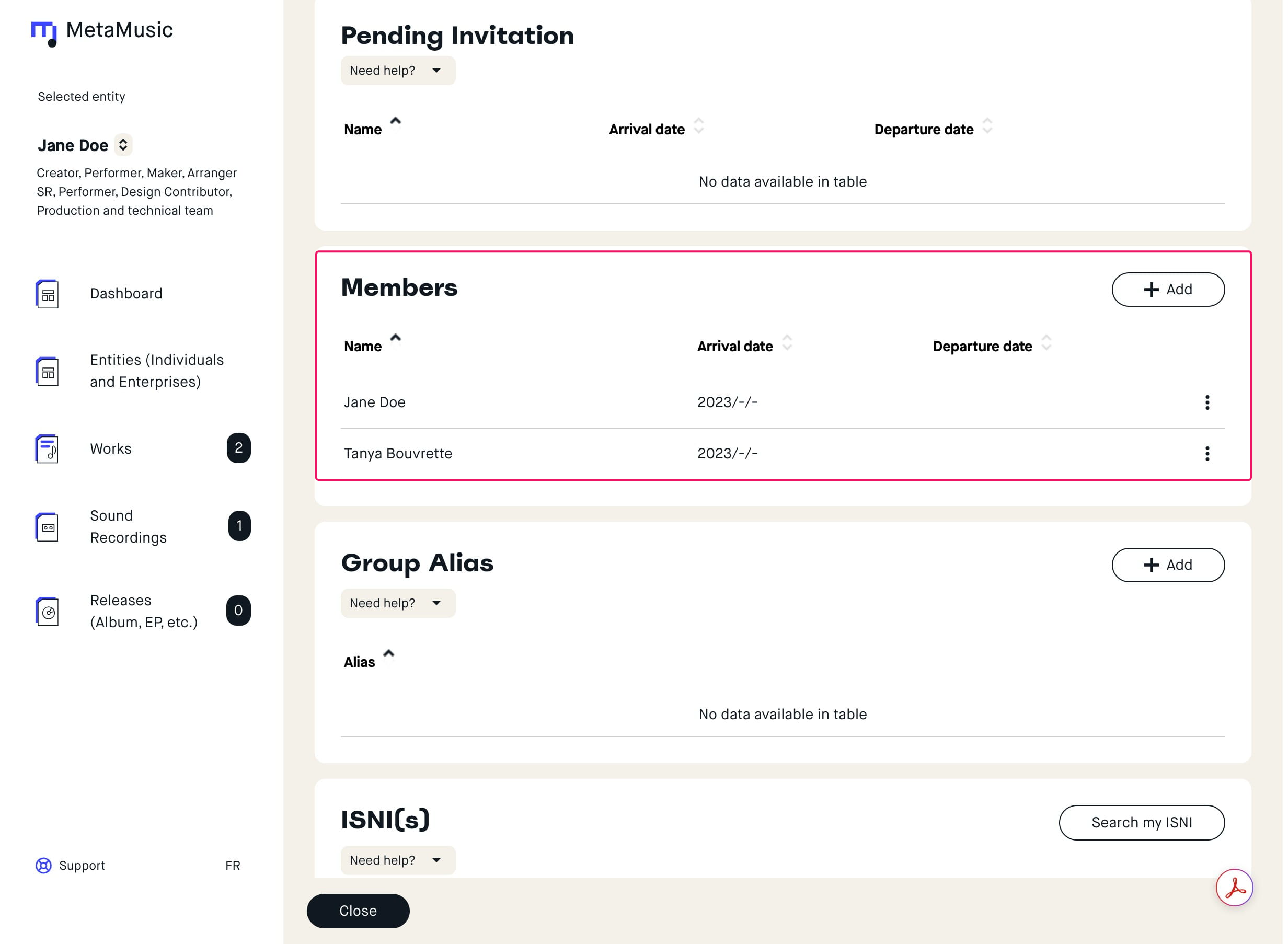Switch the language to FR

pos(233,865)
